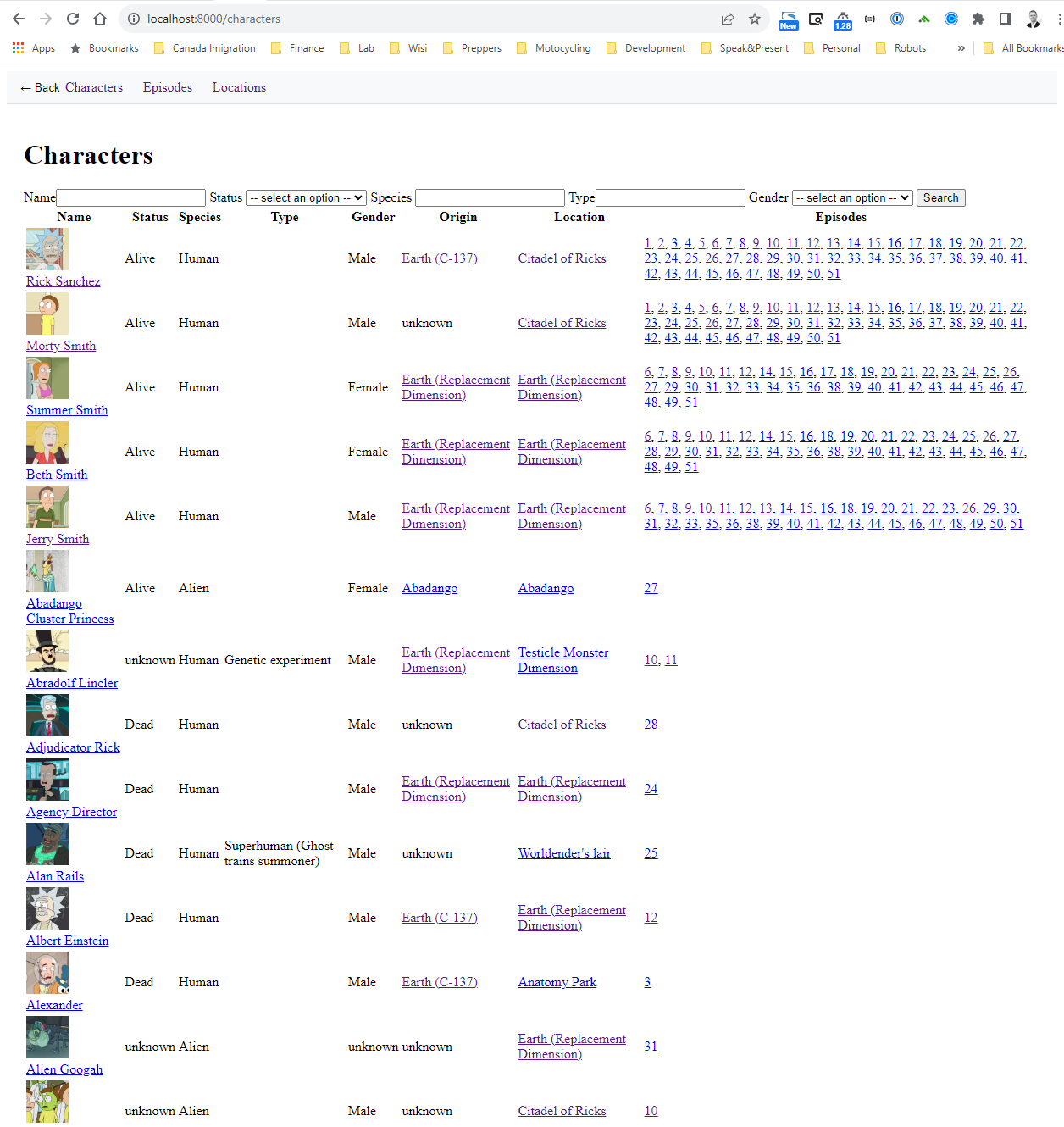Open the Summer Smith character link
1064x1127 pixels.
click(67, 410)
